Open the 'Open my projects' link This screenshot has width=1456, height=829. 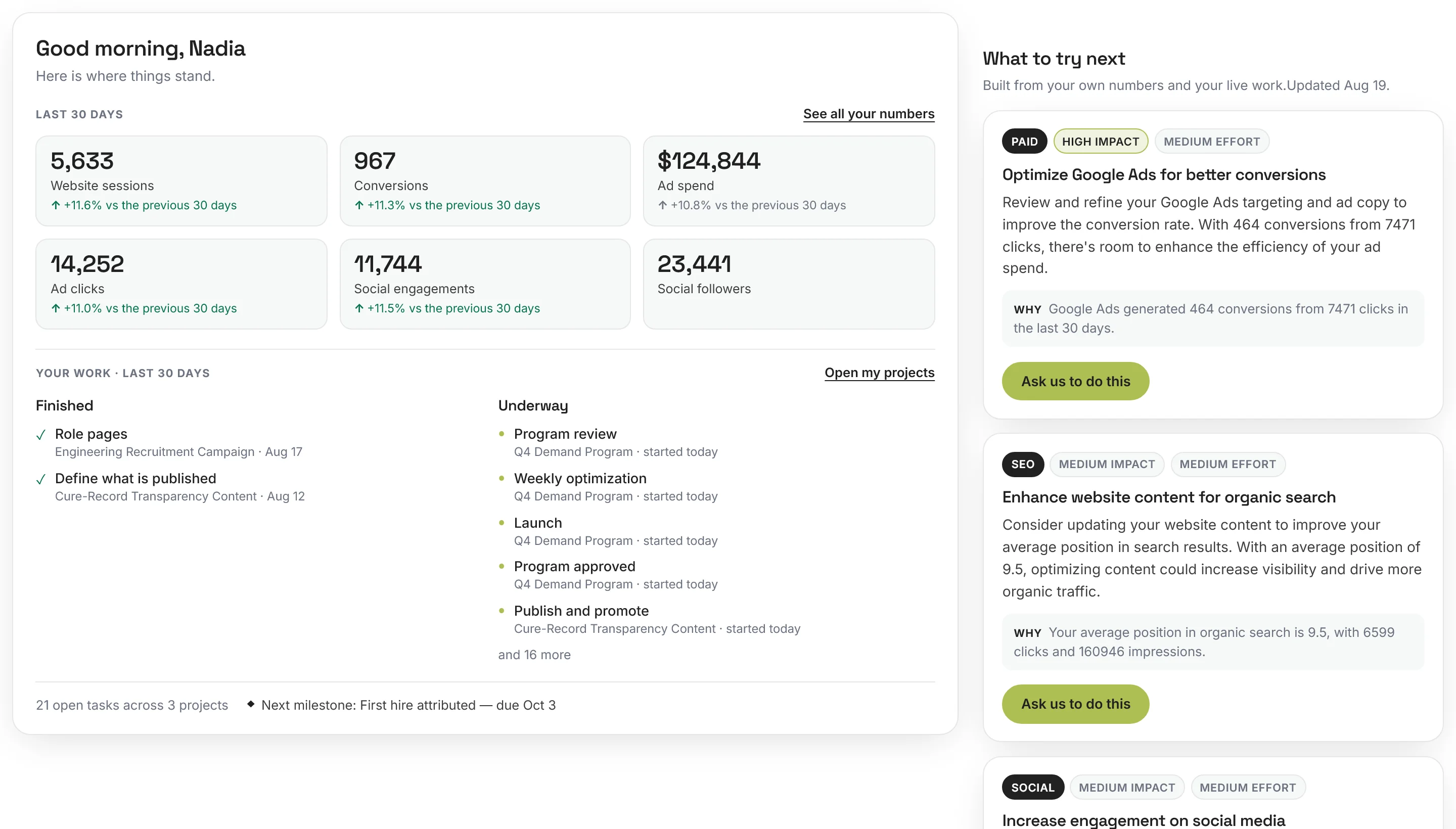coord(879,373)
